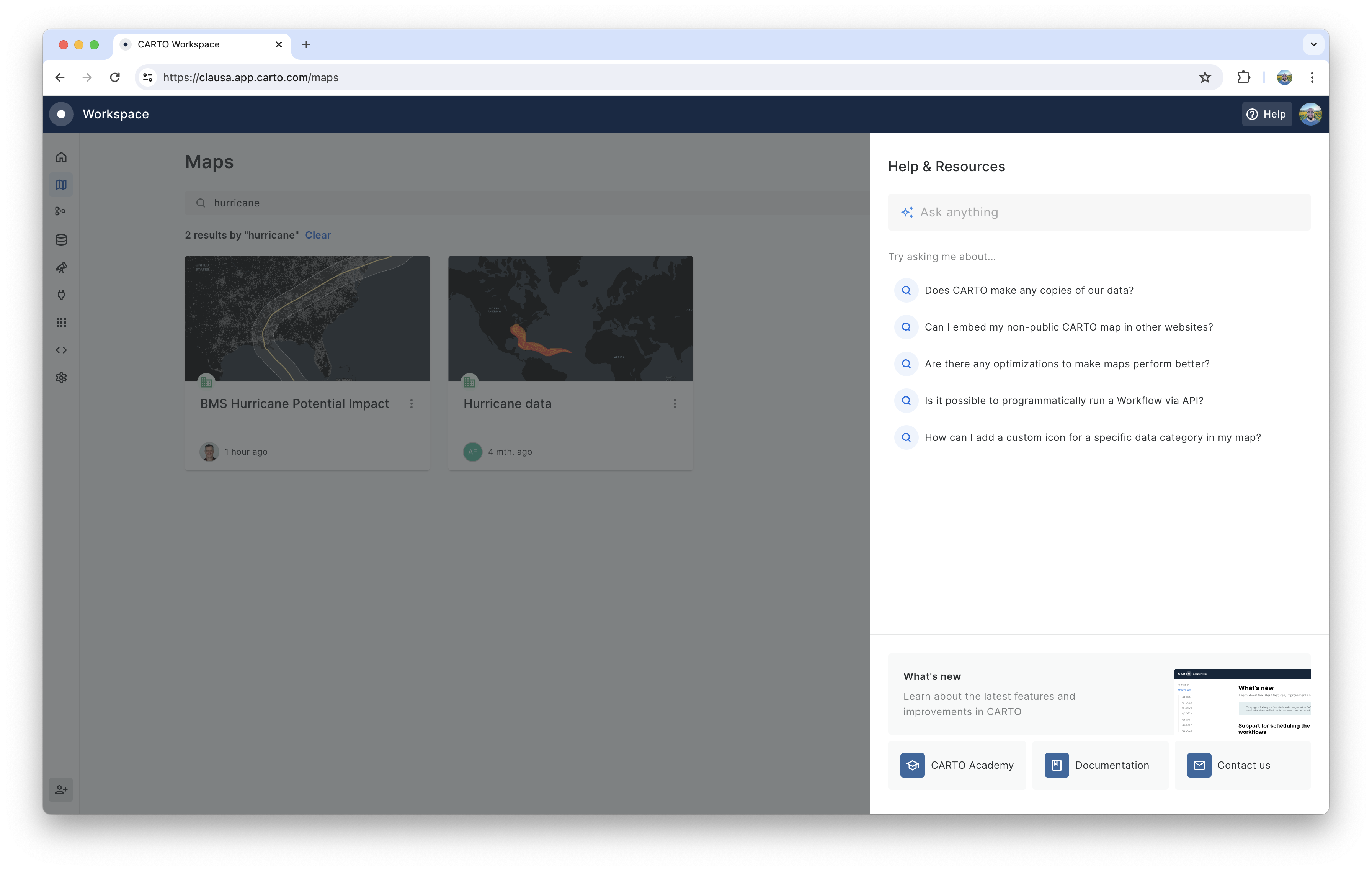This screenshot has height=871, width=1372.
Task: Open the Documentation resource
Action: click(x=1100, y=765)
